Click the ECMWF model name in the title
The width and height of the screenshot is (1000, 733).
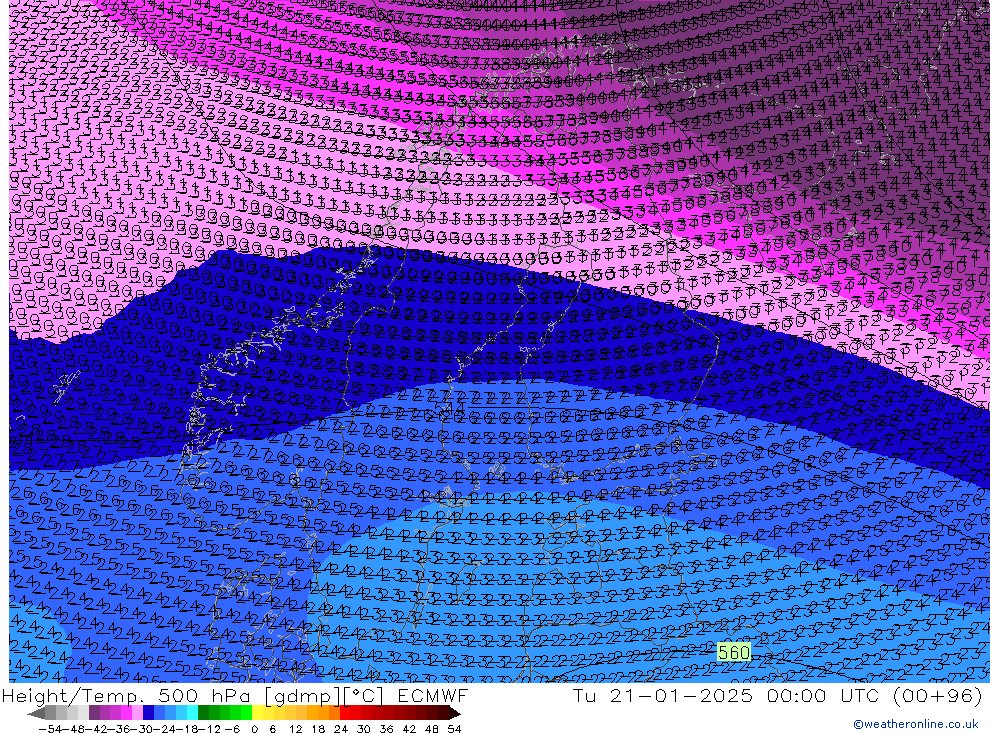tap(432, 695)
